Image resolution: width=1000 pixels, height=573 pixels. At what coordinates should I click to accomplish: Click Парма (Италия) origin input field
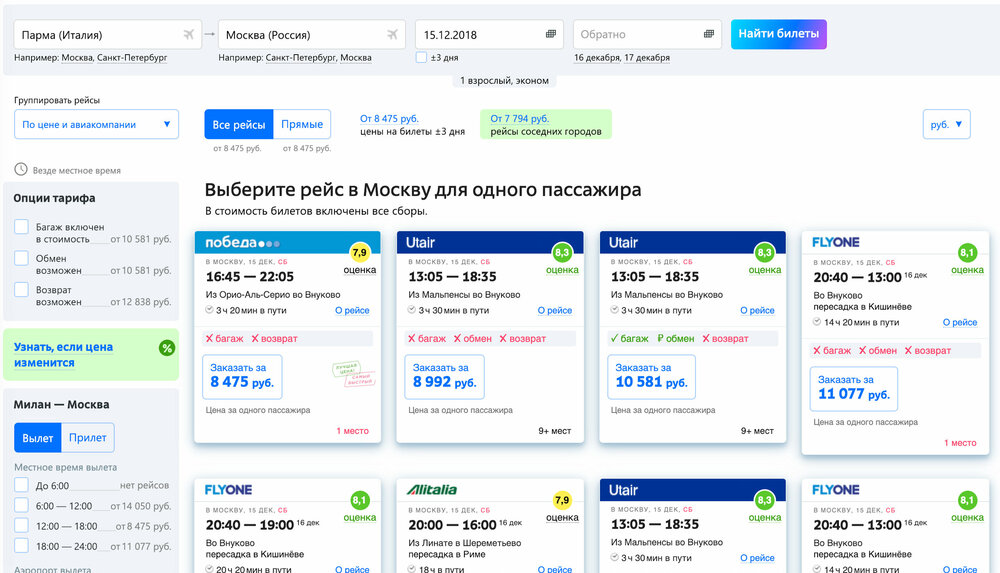coord(108,34)
